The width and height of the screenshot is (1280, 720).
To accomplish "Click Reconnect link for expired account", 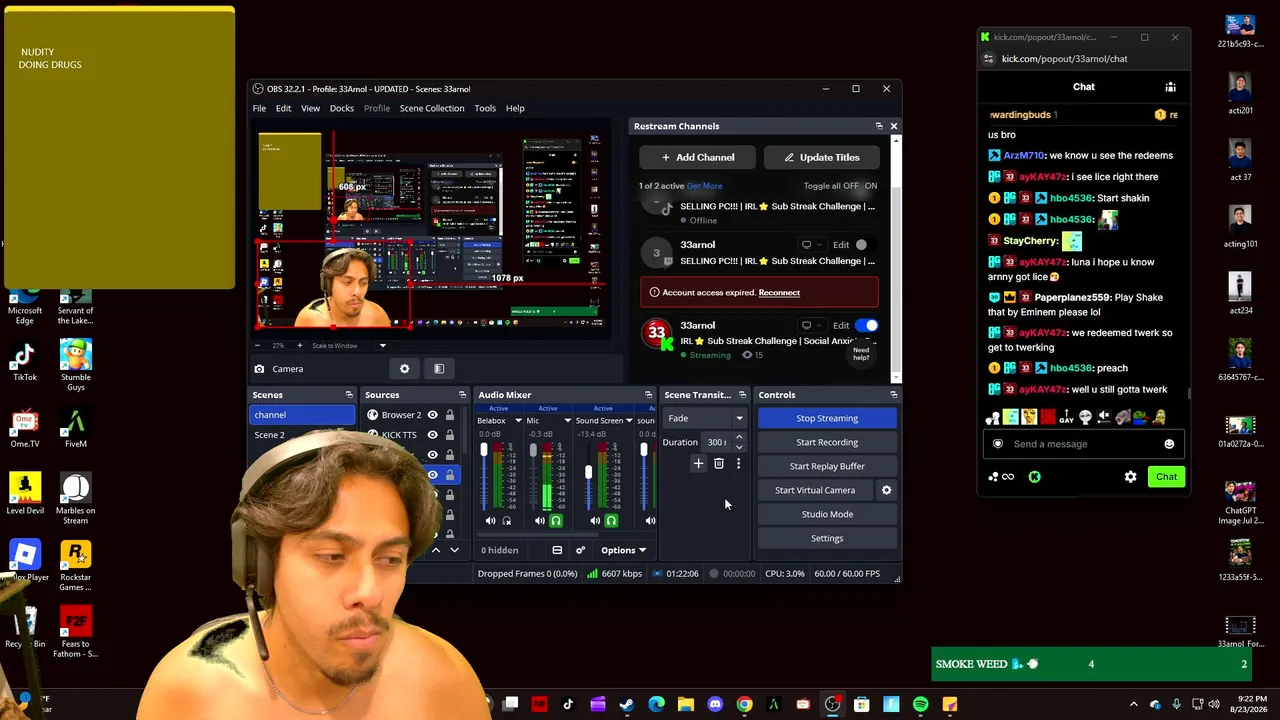I will 779,293.
